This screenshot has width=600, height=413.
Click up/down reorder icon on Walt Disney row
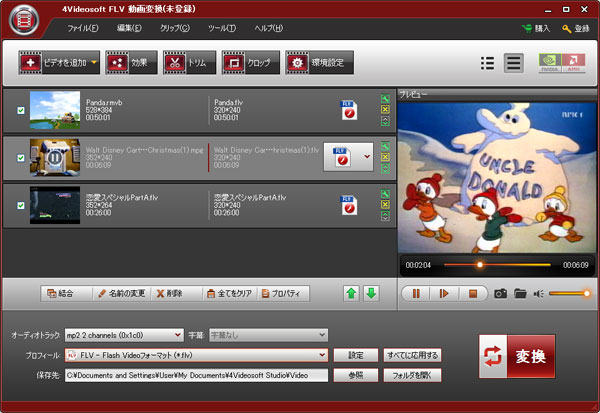[x=385, y=168]
